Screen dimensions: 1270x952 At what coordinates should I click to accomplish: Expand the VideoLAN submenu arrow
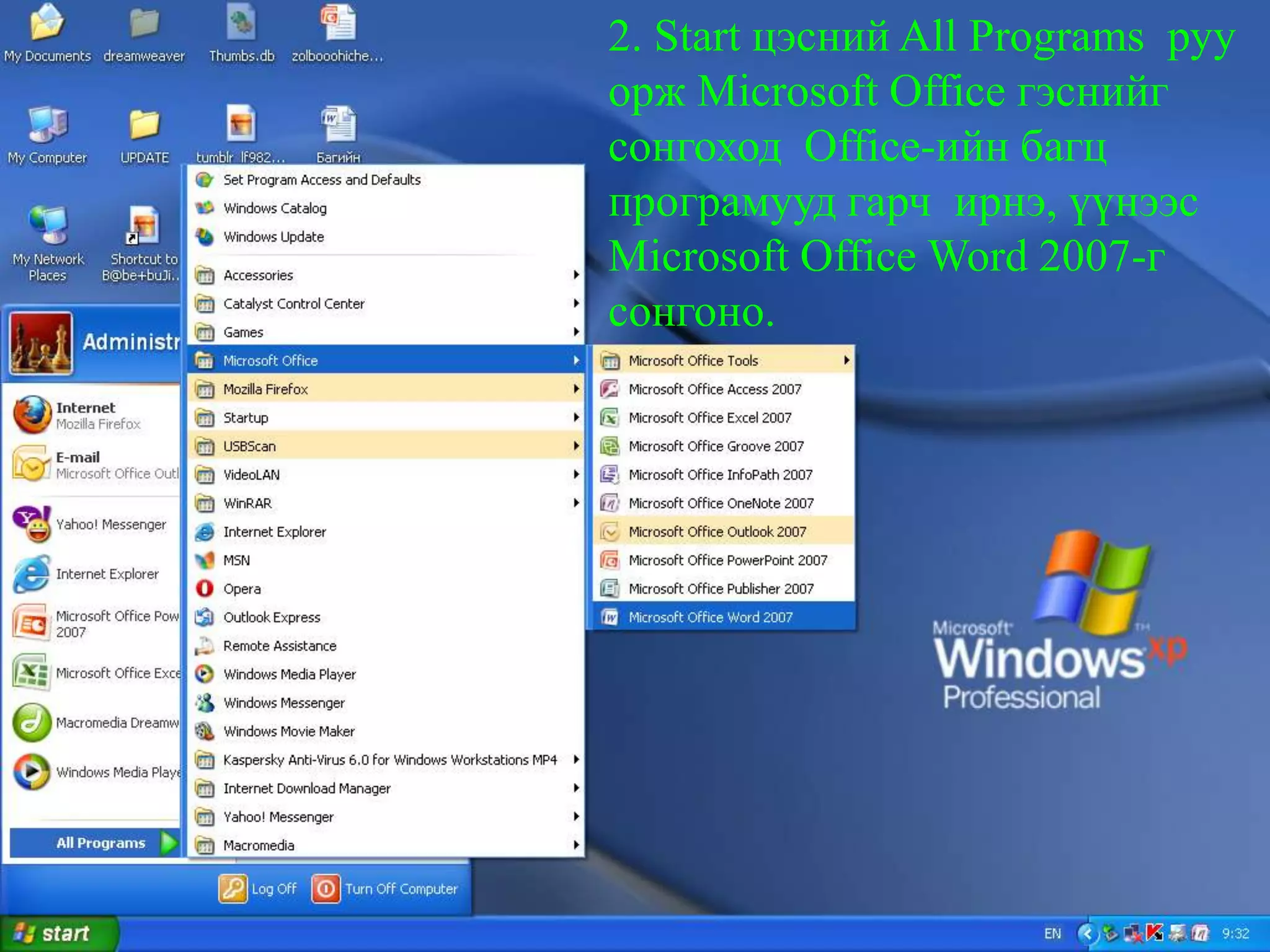pyautogui.click(x=576, y=474)
